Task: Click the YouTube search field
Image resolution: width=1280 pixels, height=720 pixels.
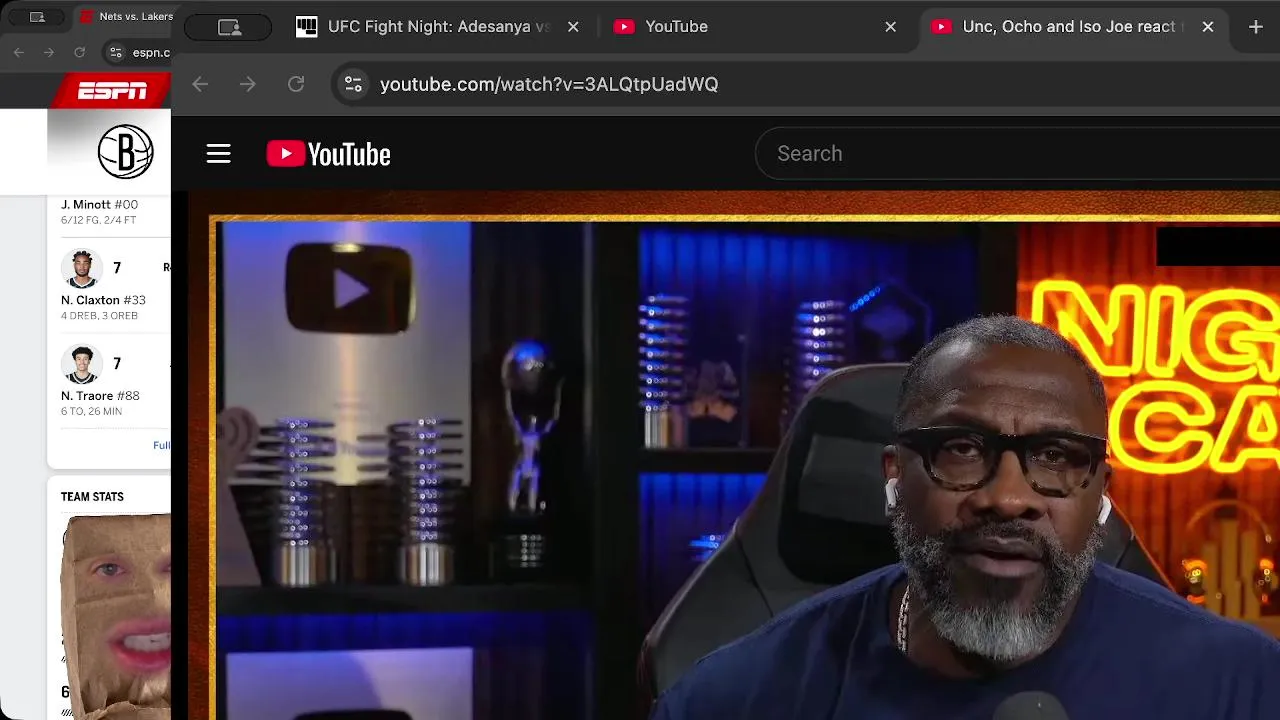Action: (1018, 154)
